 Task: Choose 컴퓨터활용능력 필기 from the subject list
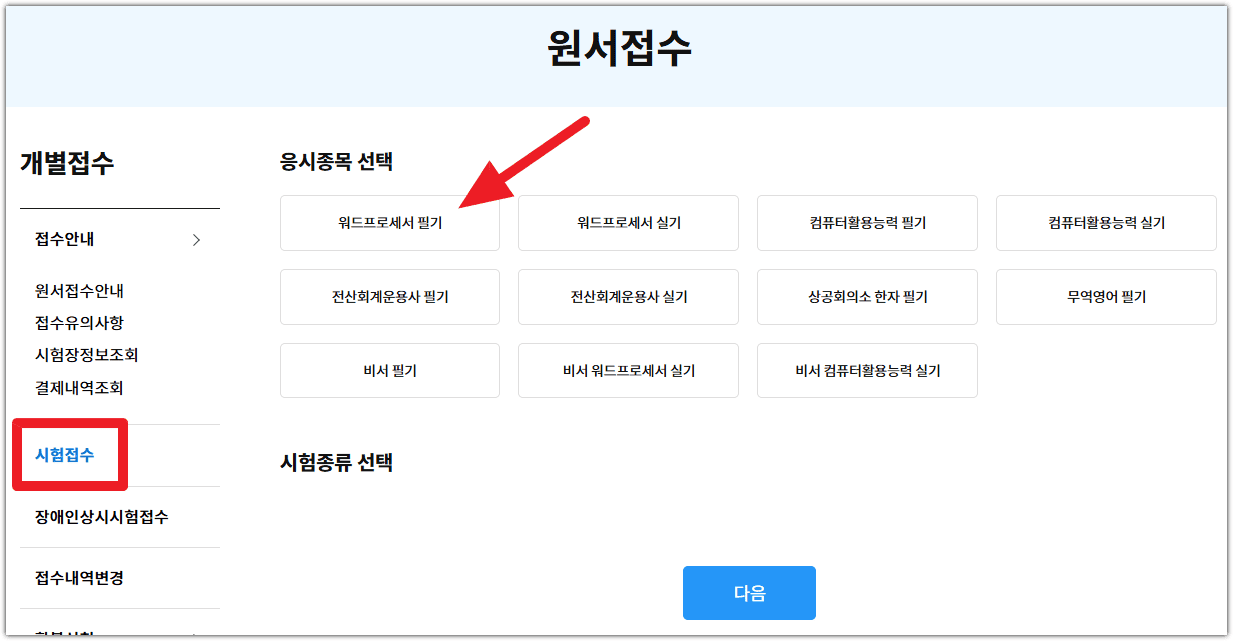pos(867,223)
